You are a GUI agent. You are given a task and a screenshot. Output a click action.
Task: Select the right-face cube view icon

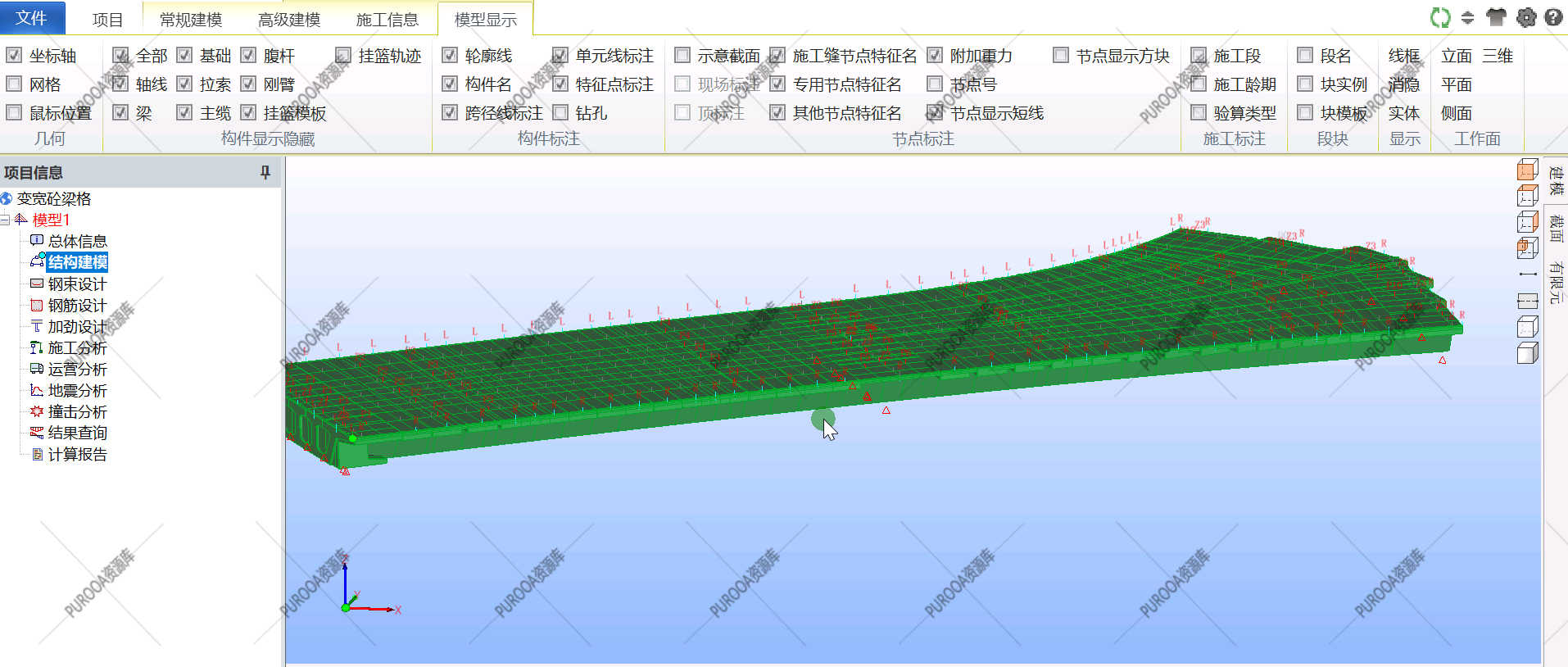coord(1527,222)
